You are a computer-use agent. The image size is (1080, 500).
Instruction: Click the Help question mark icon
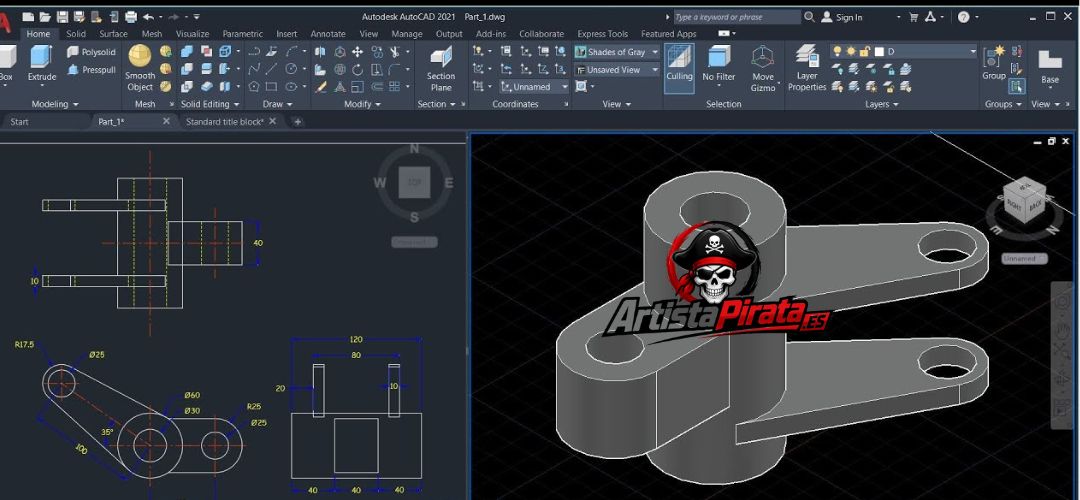[x=964, y=17]
